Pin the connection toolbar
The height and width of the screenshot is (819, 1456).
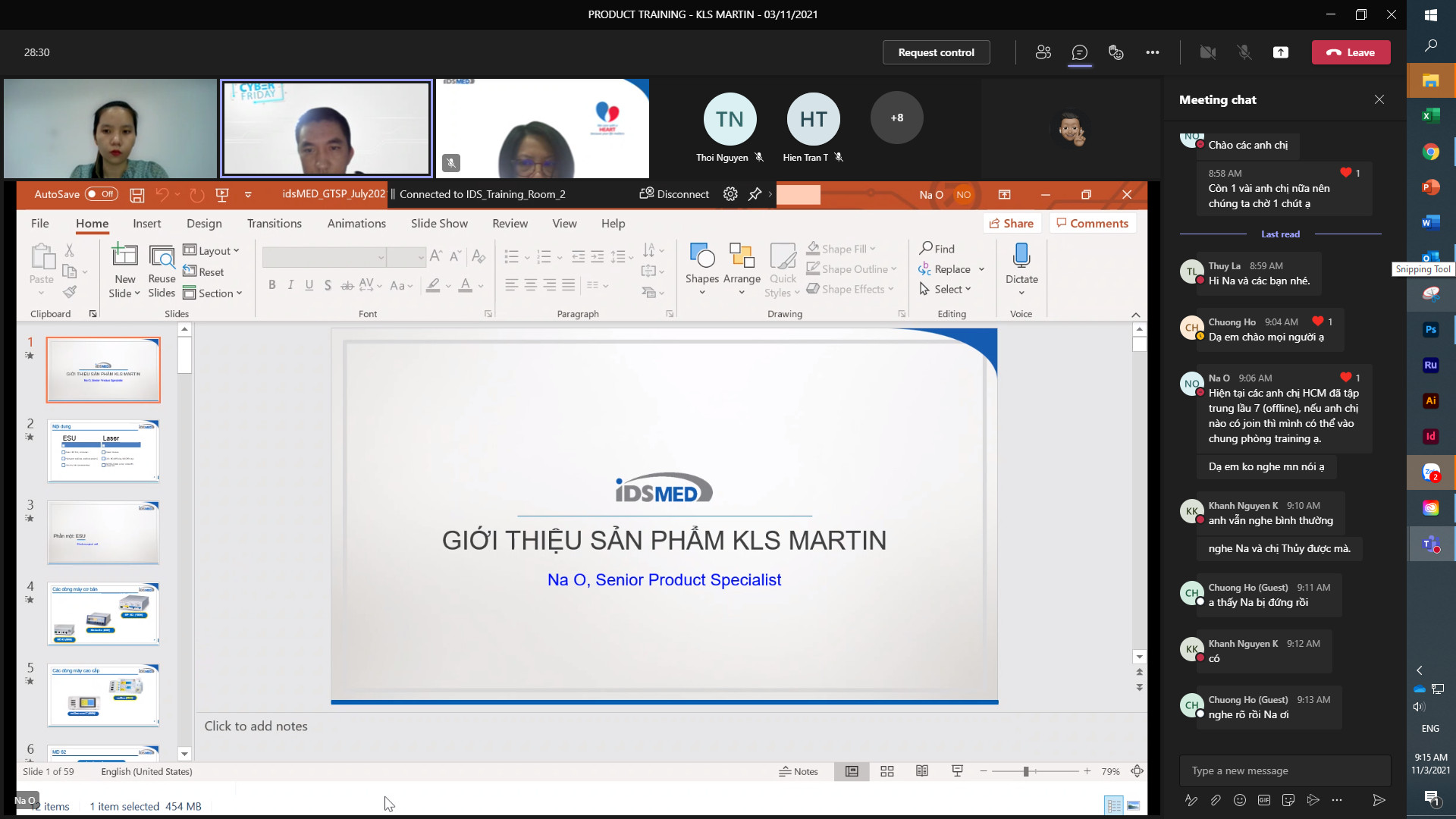click(755, 194)
